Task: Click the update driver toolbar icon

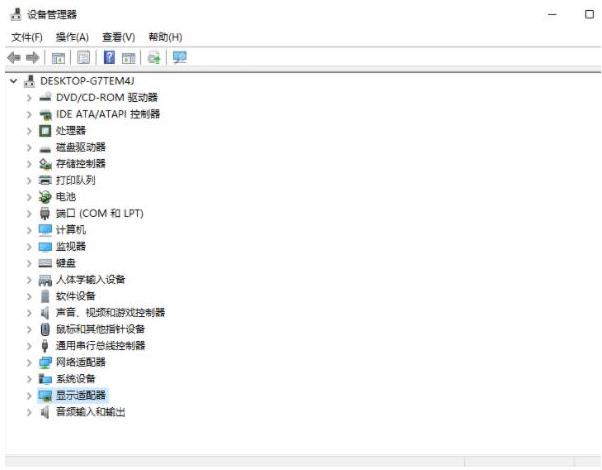Action: pos(154,58)
